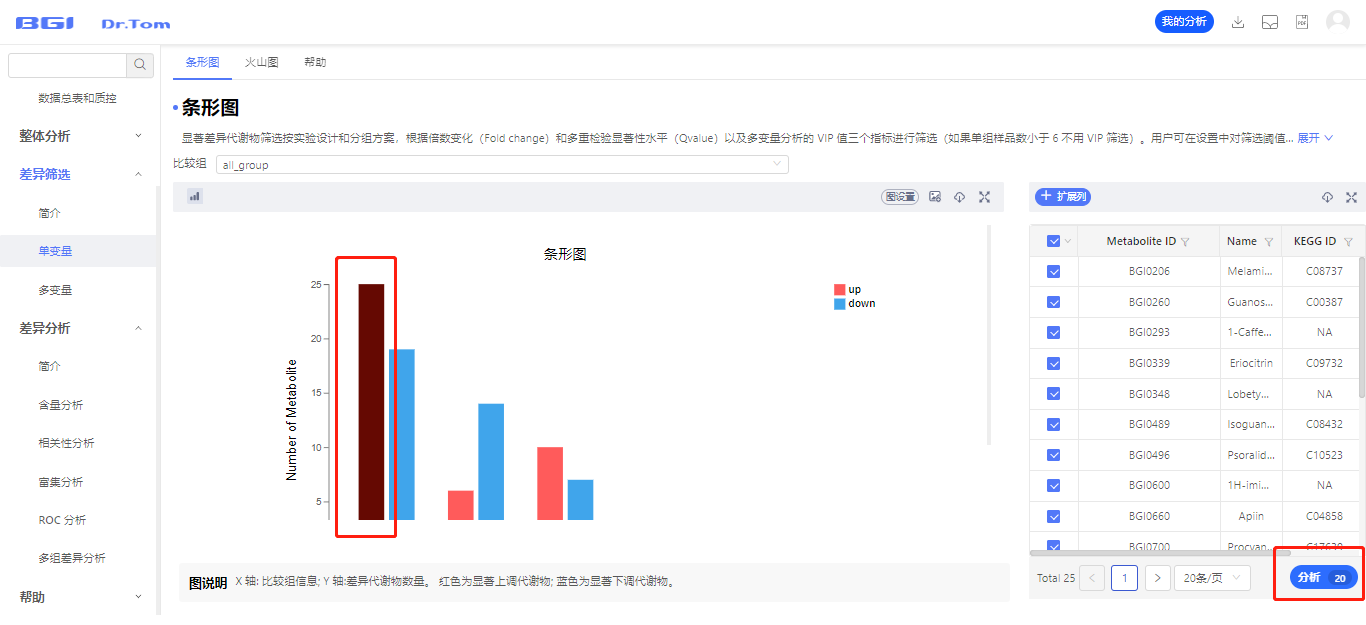Image resolution: width=1366 pixels, height=625 pixels.
Task: Uncheck the select-all header checkbox
Action: [1053, 241]
